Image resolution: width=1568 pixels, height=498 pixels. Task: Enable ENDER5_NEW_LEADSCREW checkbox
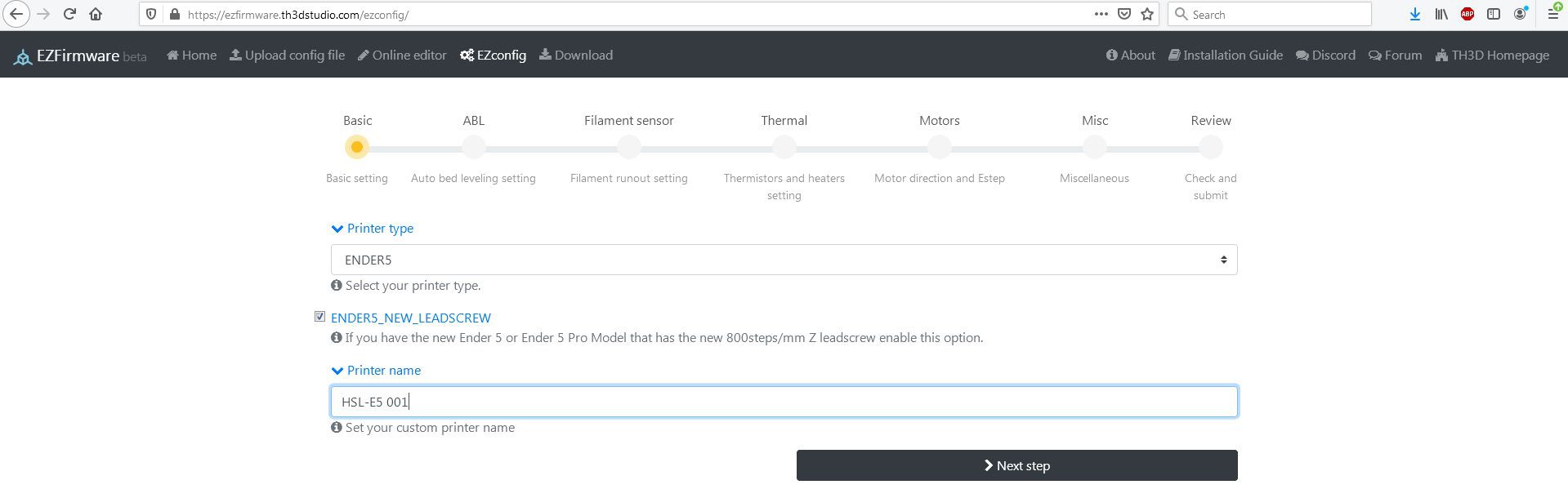pyautogui.click(x=319, y=317)
